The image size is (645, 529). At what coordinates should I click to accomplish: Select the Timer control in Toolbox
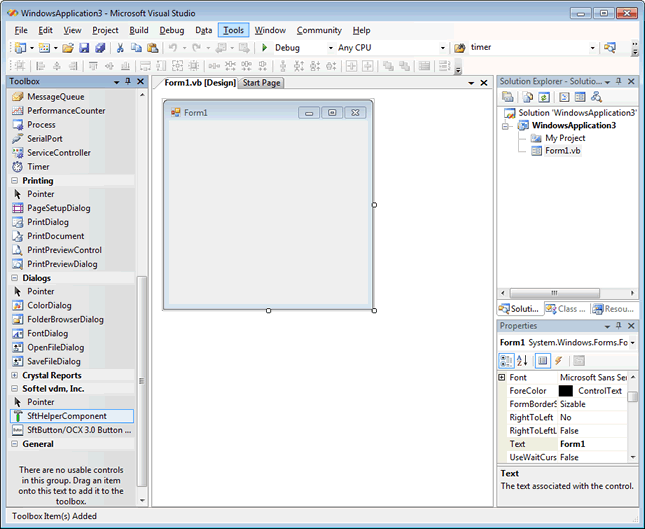[x=38, y=167]
